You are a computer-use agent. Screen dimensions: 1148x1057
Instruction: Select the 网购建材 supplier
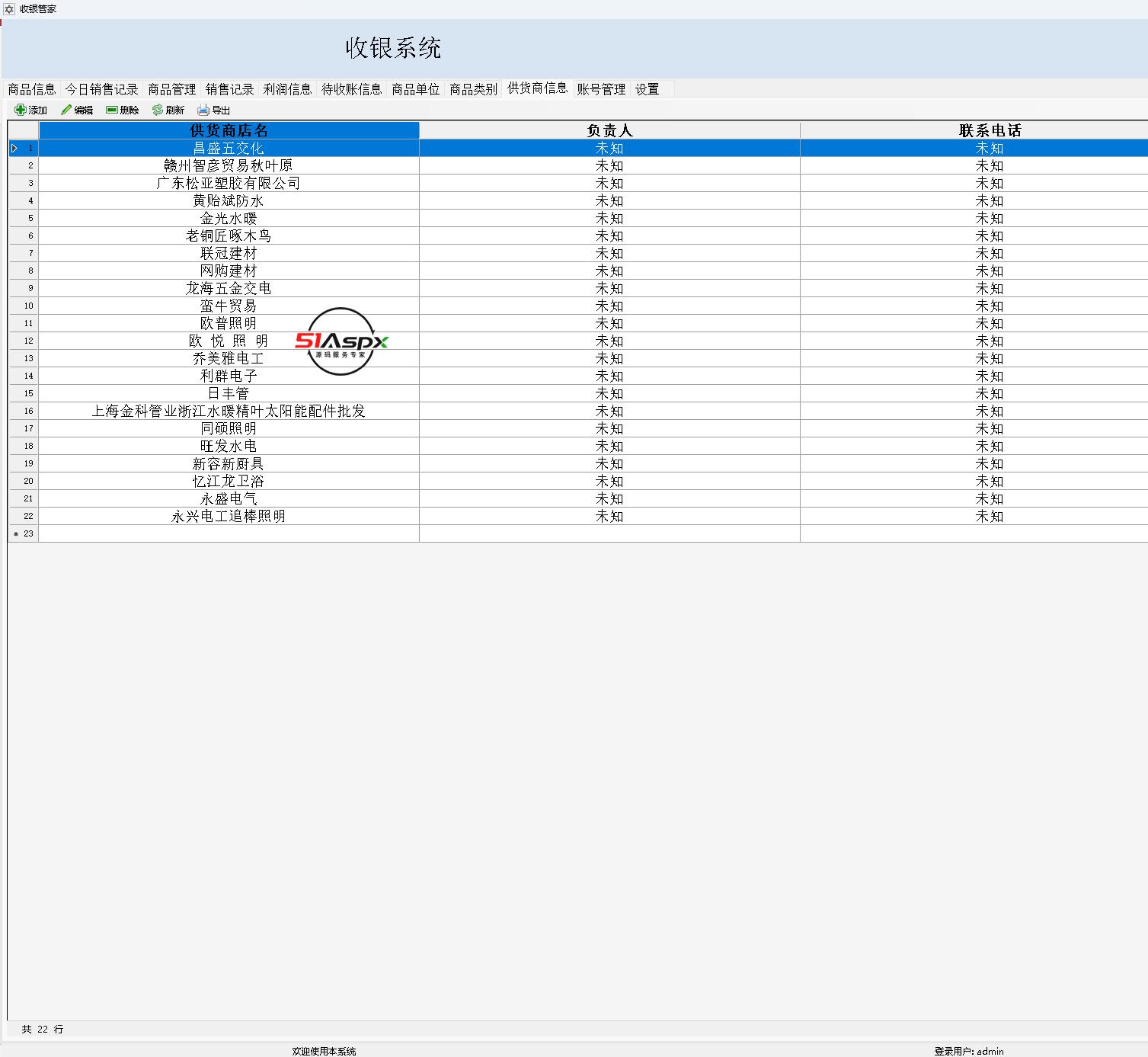click(229, 271)
